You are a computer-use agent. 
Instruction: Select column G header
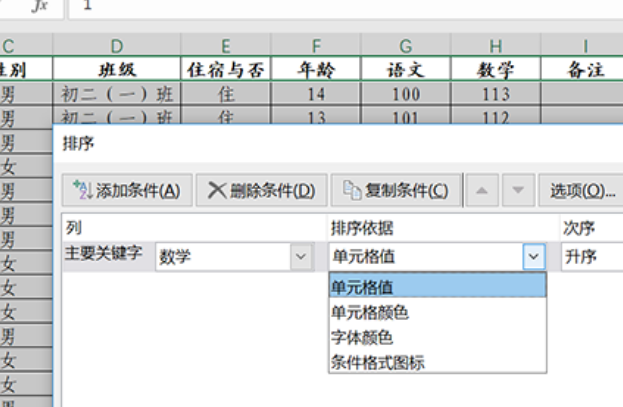[x=406, y=45]
